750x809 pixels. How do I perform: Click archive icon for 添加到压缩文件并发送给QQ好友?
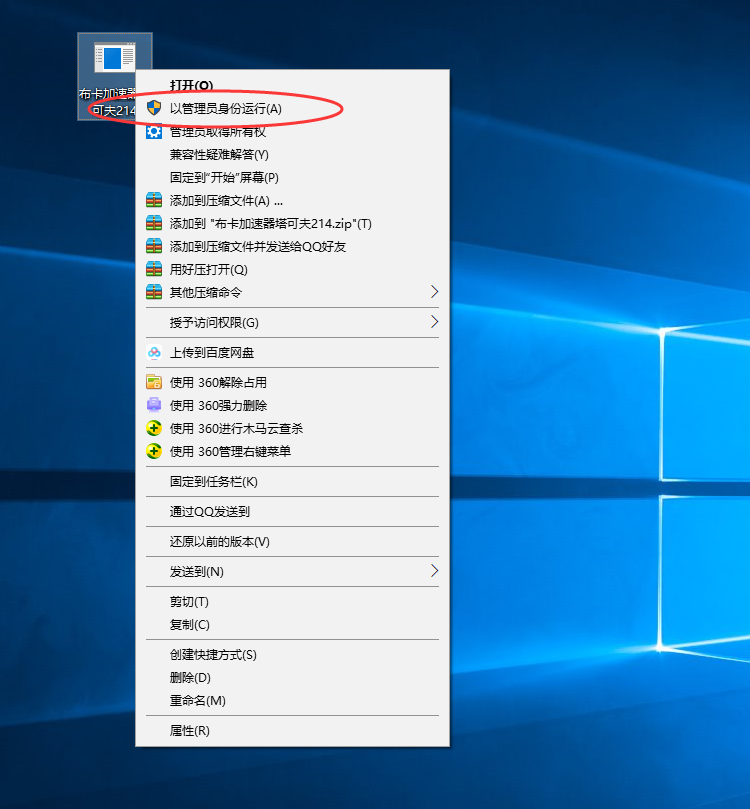coord(154,246)
